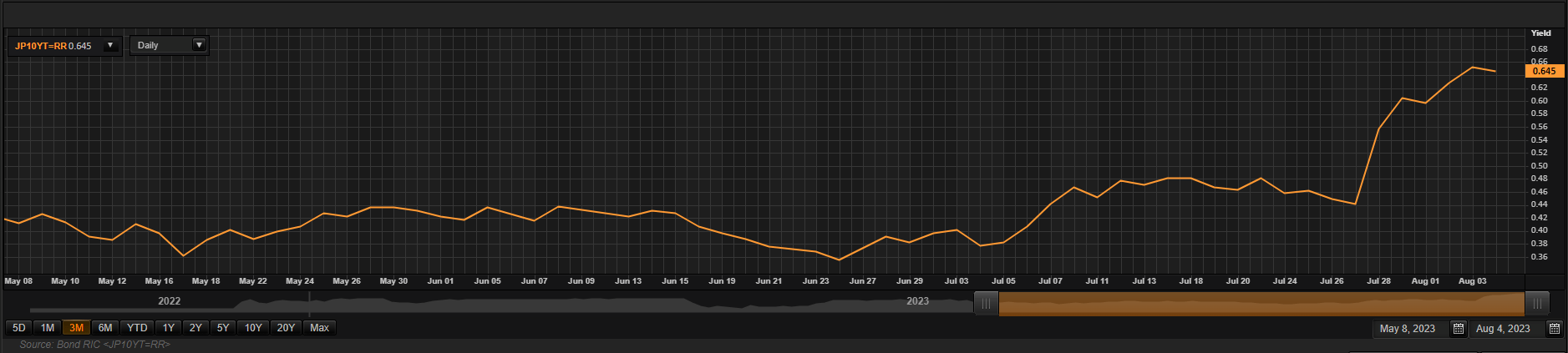1568x353 pixels.
Task: Select the 6M time range
Action: 105,328
